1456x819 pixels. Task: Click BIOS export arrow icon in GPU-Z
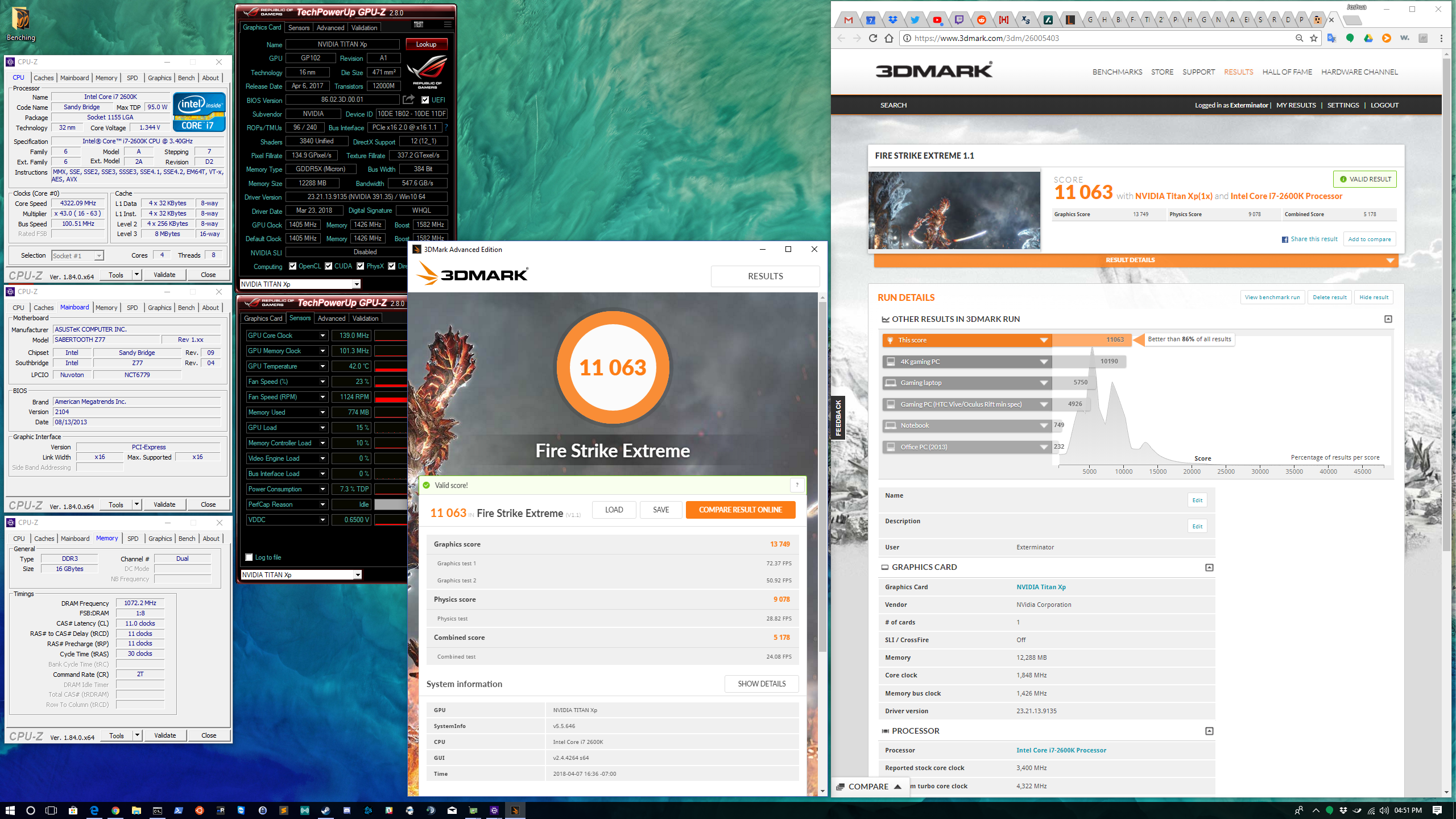click(408, 100)
